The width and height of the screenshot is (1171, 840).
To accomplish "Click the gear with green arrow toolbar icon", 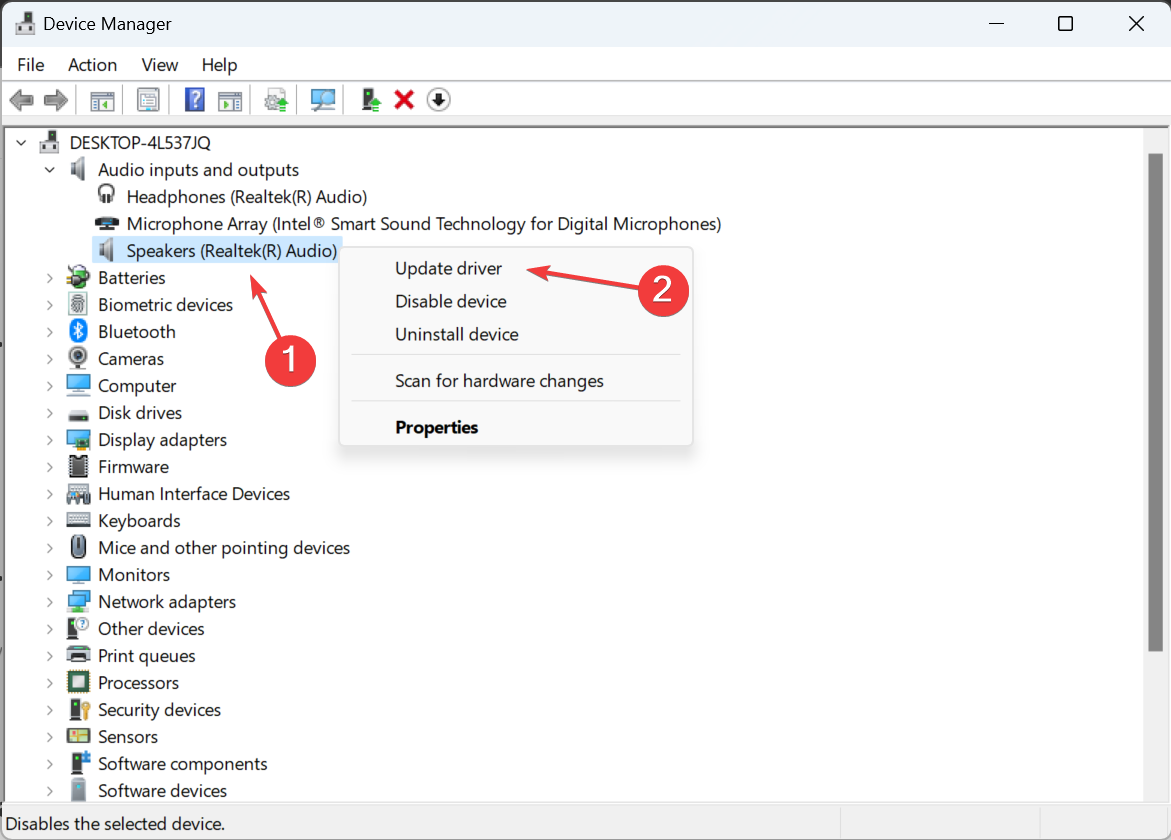I will 276,100.
